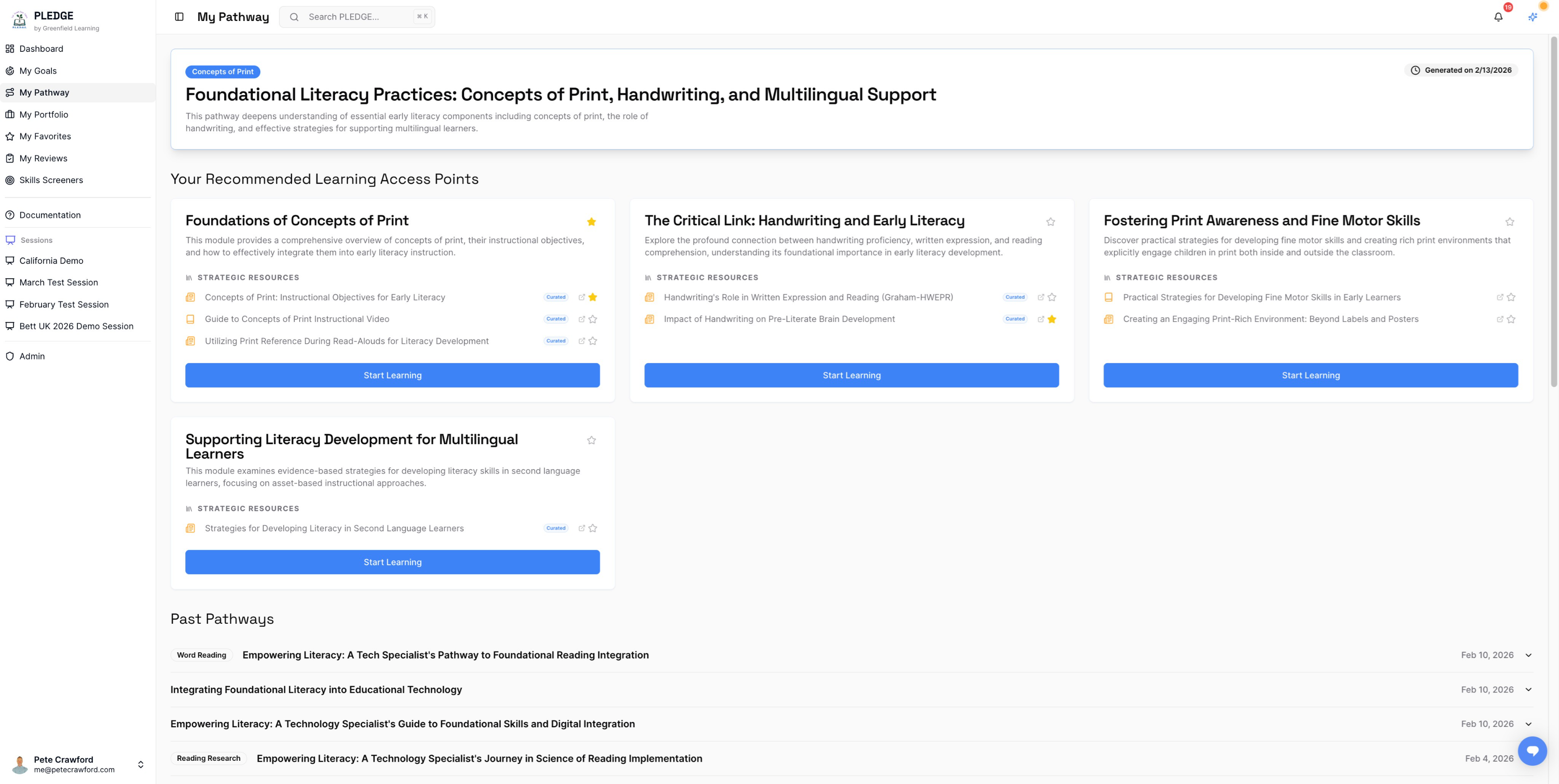Select My Portfolio in the sidebar
Screen dimensions: 1559x784
pyautogui.click(x=44, y=114)
